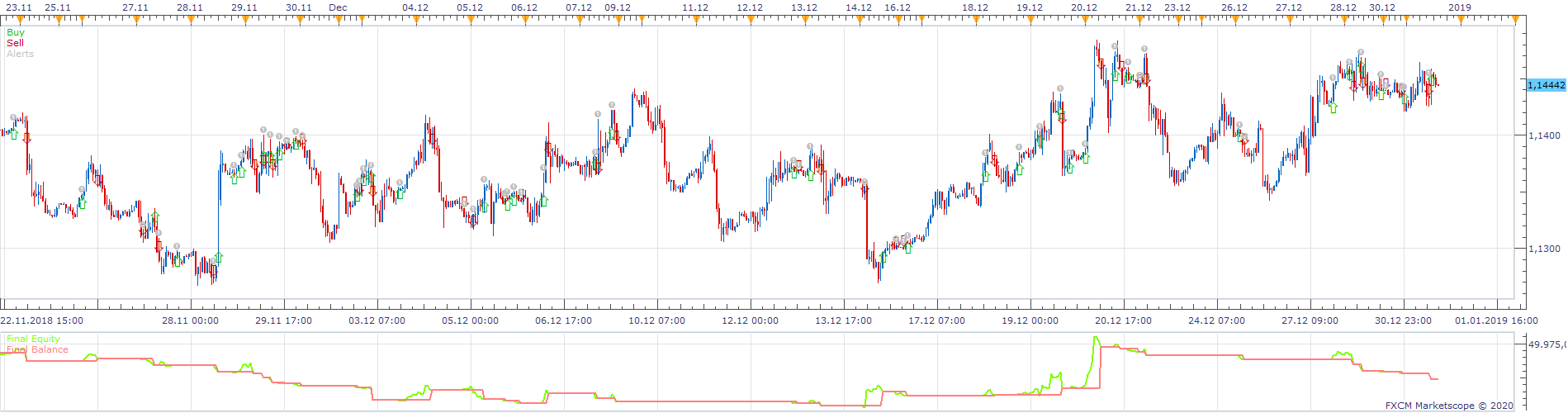Click the 14.12 date label
The width and height of the screenshot is (1568, 413).
click(859, 7)
